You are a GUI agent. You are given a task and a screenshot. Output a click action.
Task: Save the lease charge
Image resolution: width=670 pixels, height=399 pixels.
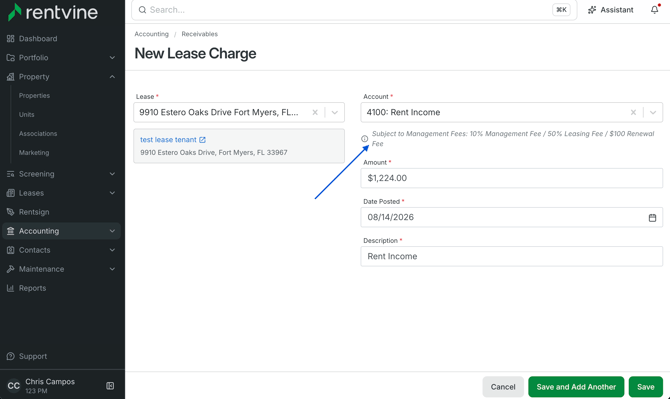click(646, 387)
